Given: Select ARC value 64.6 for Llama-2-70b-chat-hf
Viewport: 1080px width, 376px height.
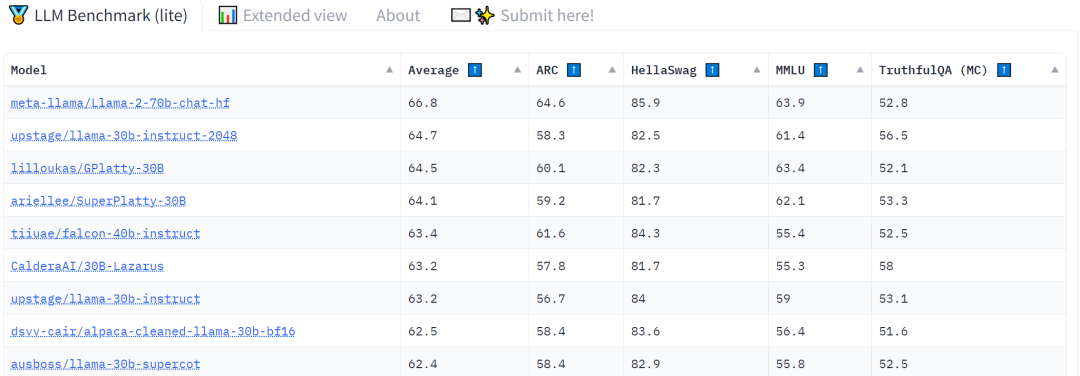Looking at the screenshot, I should pyautogui.click(x=551, y=103).
